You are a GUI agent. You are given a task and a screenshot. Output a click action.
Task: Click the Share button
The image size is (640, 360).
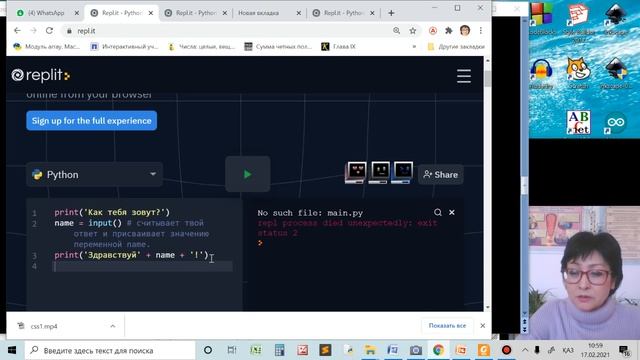(x=441, y=175)
